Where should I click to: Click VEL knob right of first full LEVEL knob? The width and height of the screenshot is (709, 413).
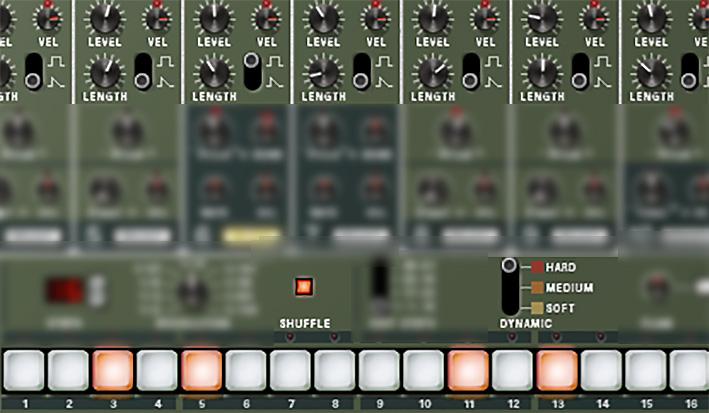coord(158,19)
